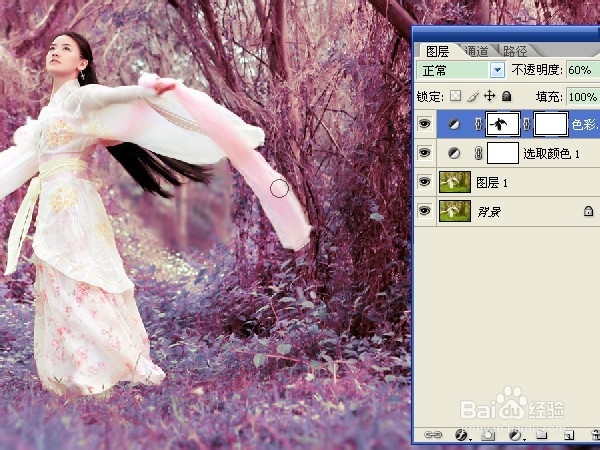Viewport: 600px width, 450px height.
Task: Open the blend mode 正常 dropdown
Action: [497, 70]
